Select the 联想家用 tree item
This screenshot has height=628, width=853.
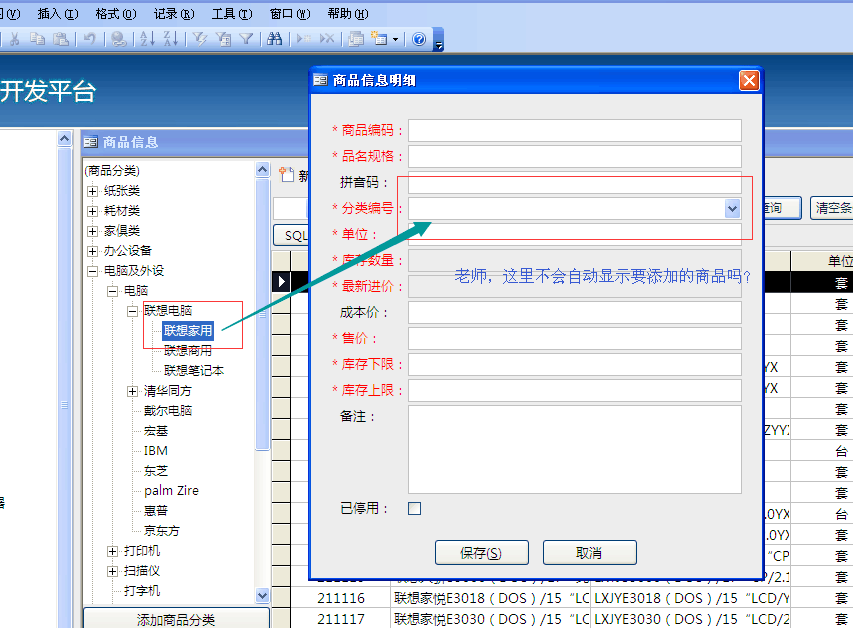[x=190, y=330]
